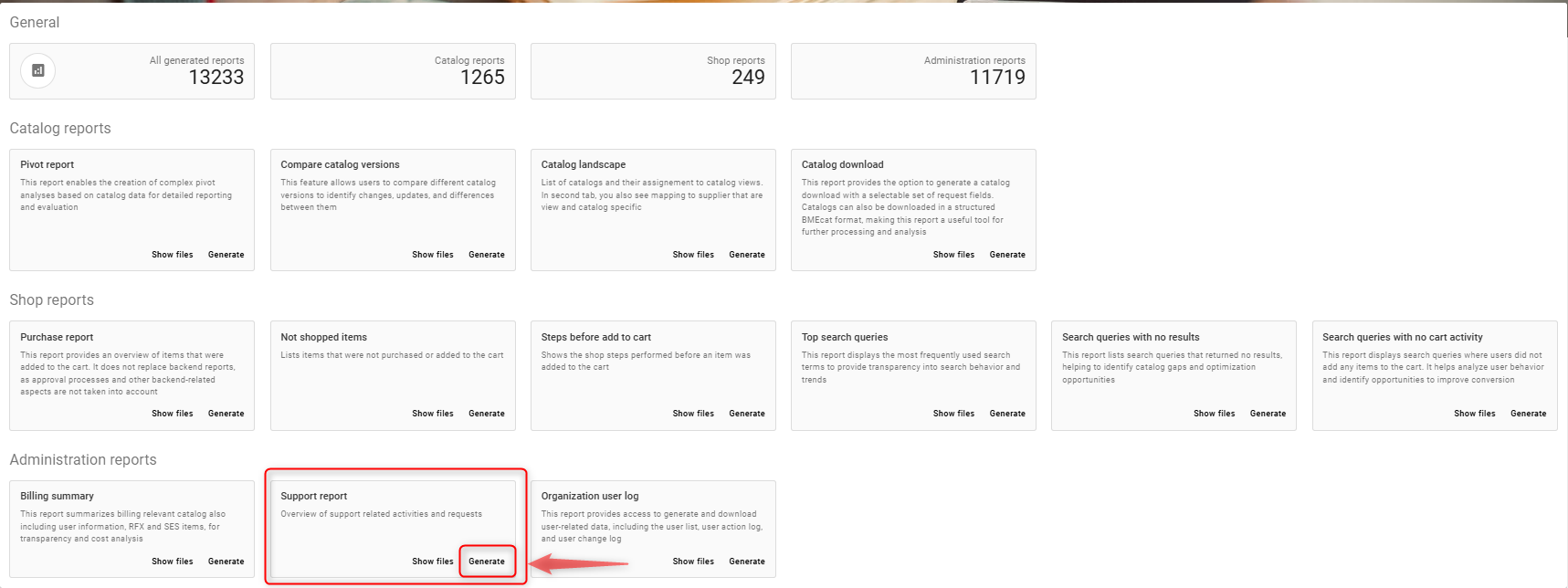This screenshot has height=588, width=1568.
Task: Show files for Catalog landscape
Action: pos(693,255)
